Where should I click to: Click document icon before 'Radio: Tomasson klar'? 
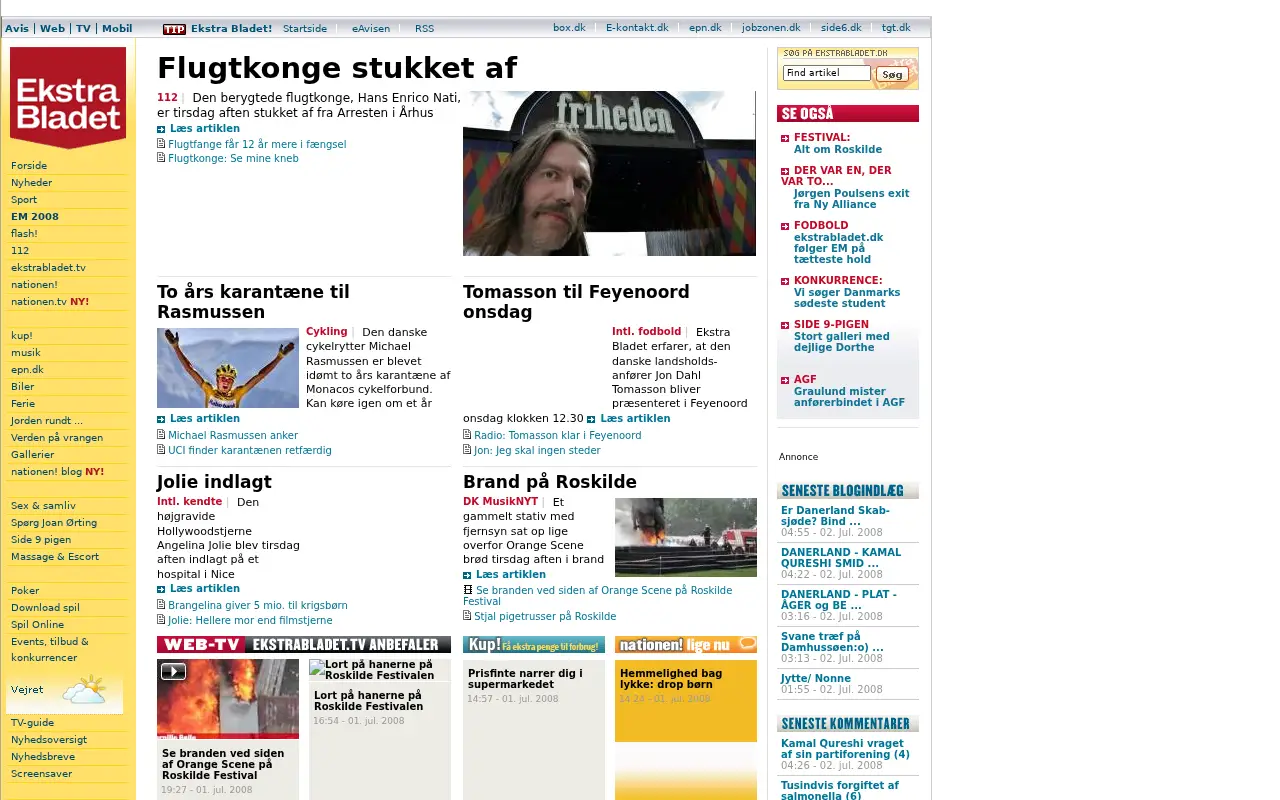click(x=467, y=435)
